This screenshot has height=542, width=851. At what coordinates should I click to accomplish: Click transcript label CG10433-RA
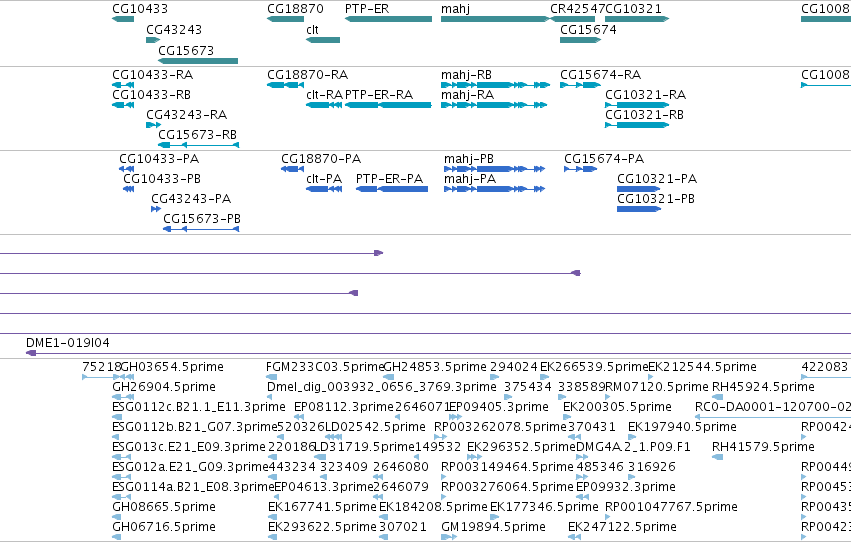(153, 75)
